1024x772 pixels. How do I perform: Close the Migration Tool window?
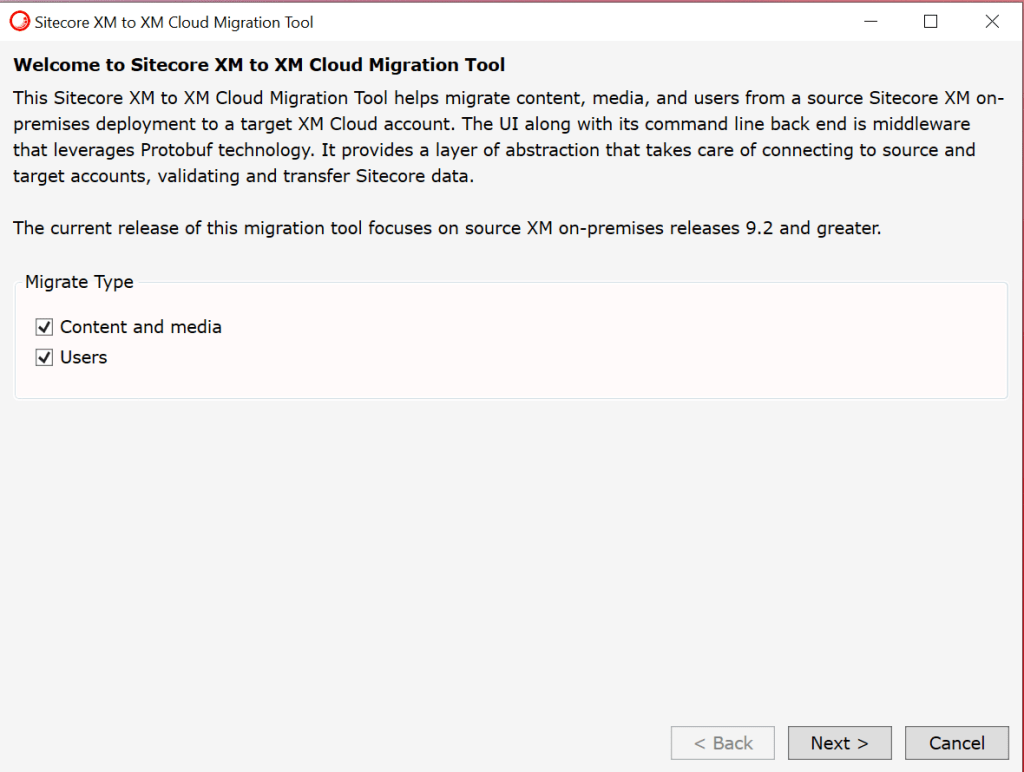tap(992, 21)
